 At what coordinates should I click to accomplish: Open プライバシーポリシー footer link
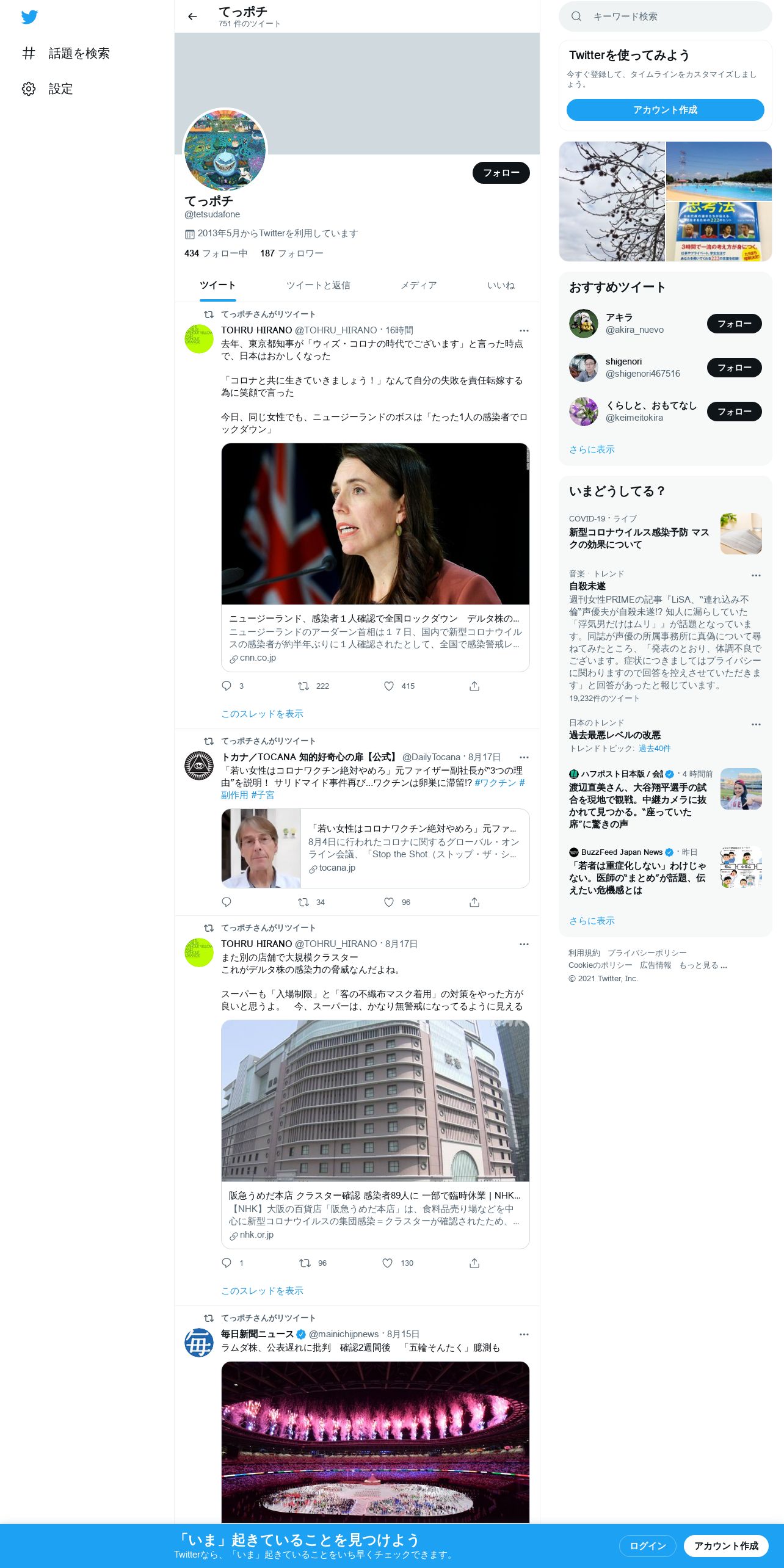[x=647, y=953]
